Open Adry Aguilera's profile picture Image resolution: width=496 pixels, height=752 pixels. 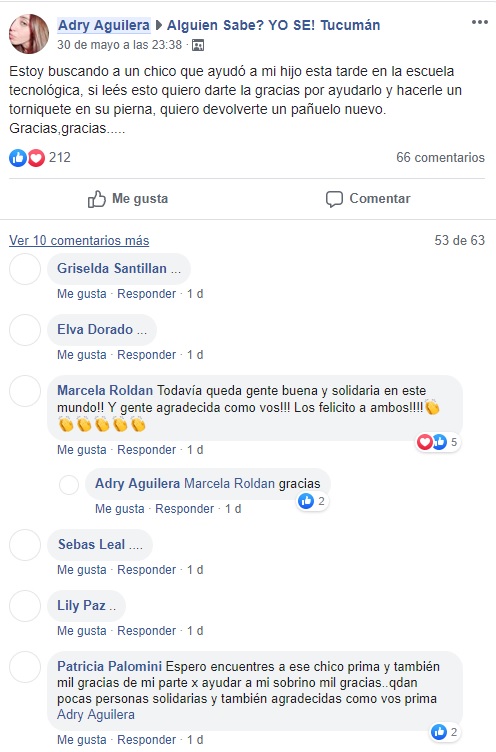[29, 34]
